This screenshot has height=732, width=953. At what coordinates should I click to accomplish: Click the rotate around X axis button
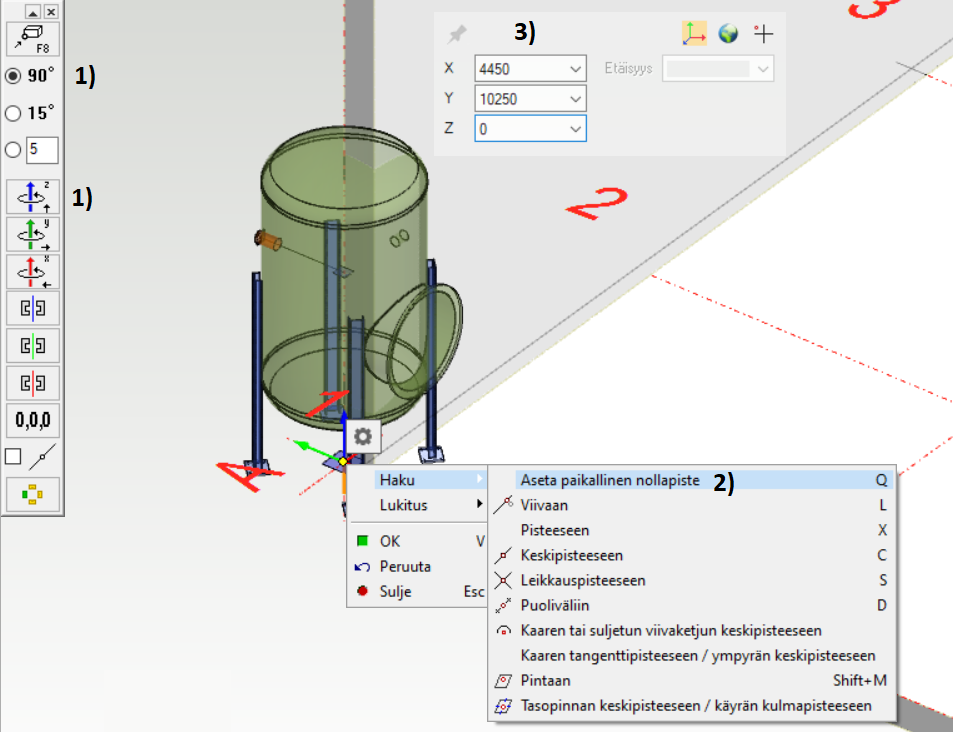33,271
